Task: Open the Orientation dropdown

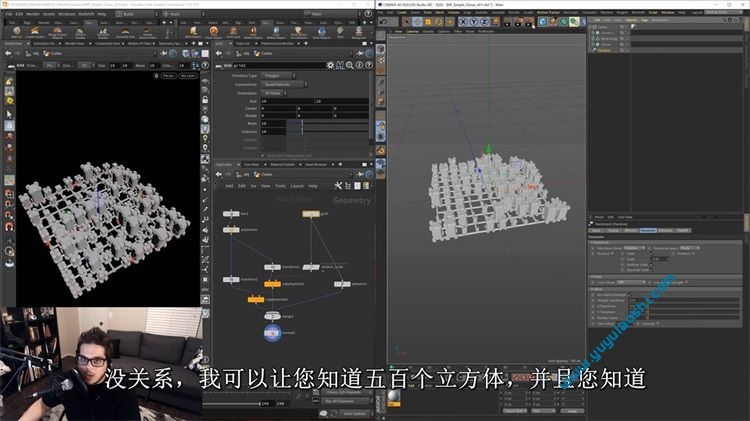Action: (x=273, y=93)
